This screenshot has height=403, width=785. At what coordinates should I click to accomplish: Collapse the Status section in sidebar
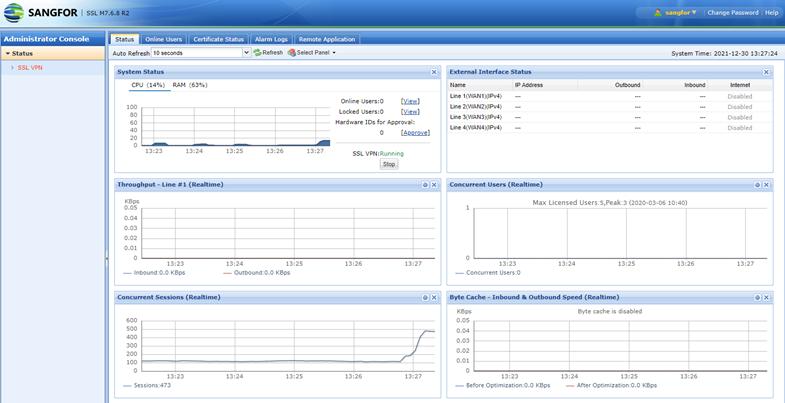coord(8,53)
